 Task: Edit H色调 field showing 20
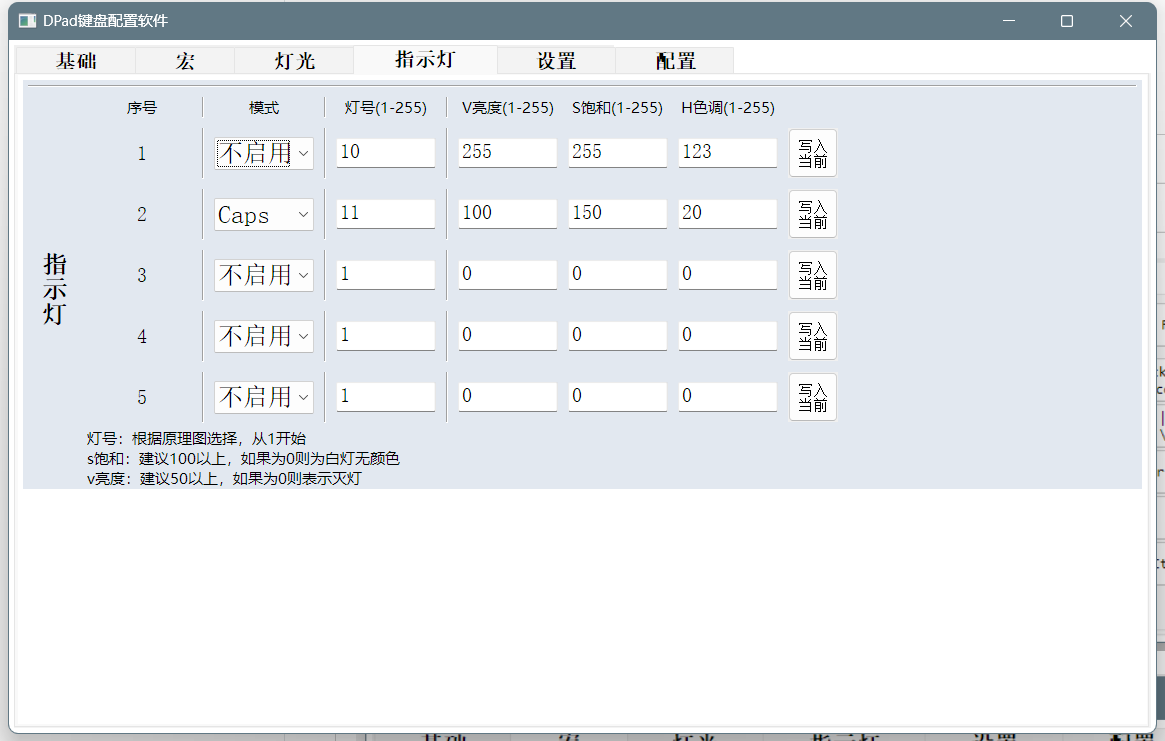727,213
